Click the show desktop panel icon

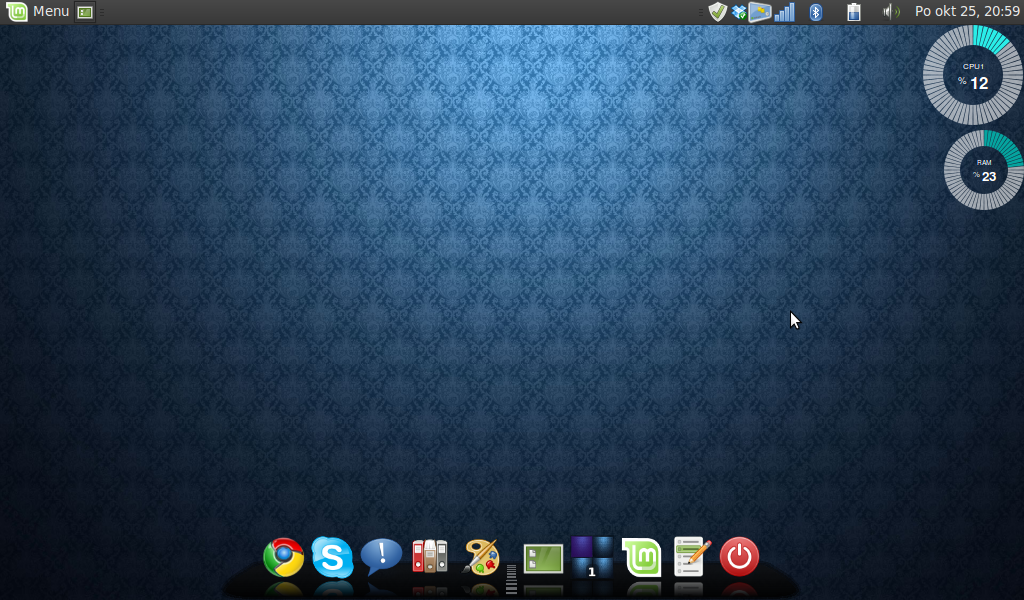(x=84, y=12)
